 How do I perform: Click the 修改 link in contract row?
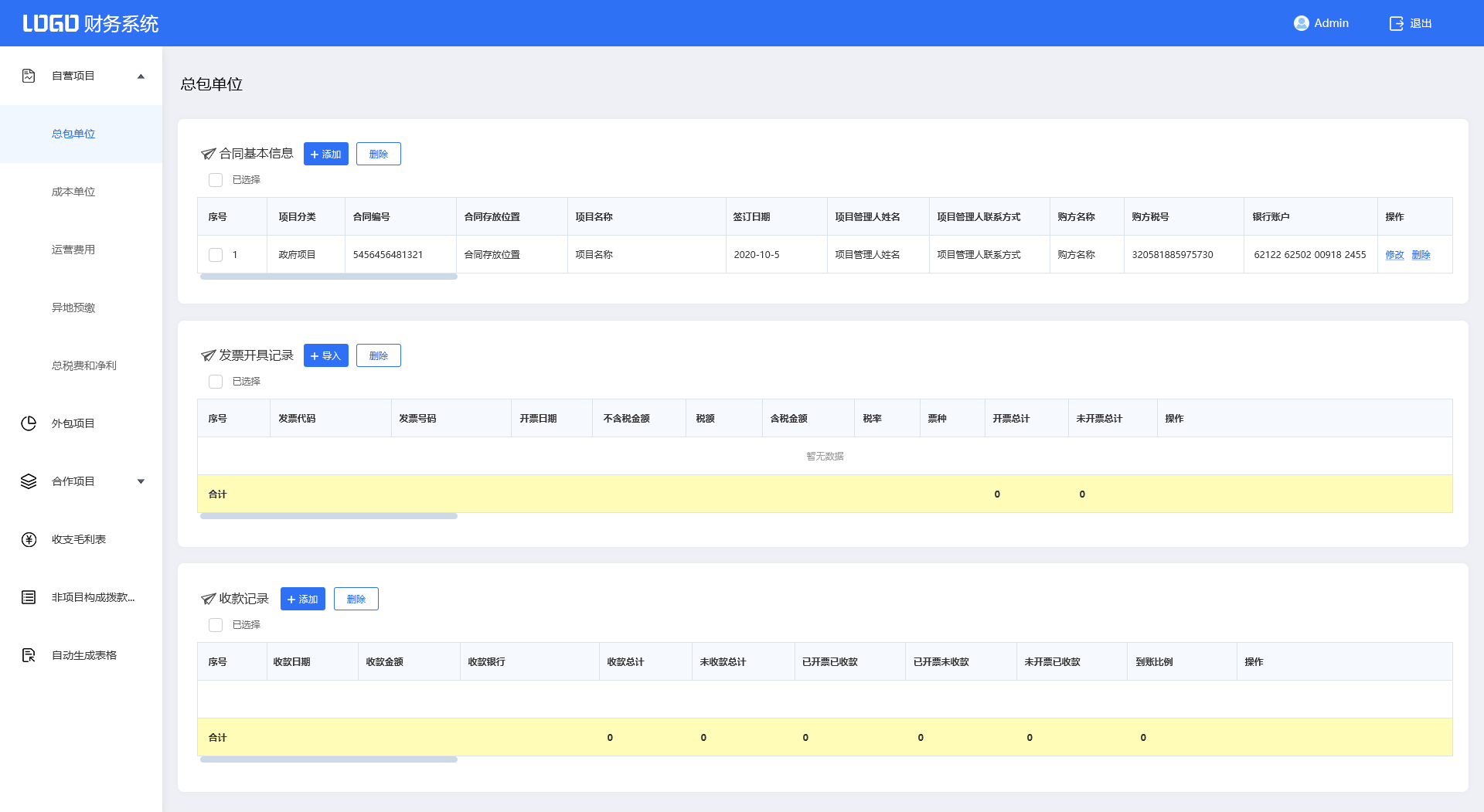click(x=1394, y=255)
